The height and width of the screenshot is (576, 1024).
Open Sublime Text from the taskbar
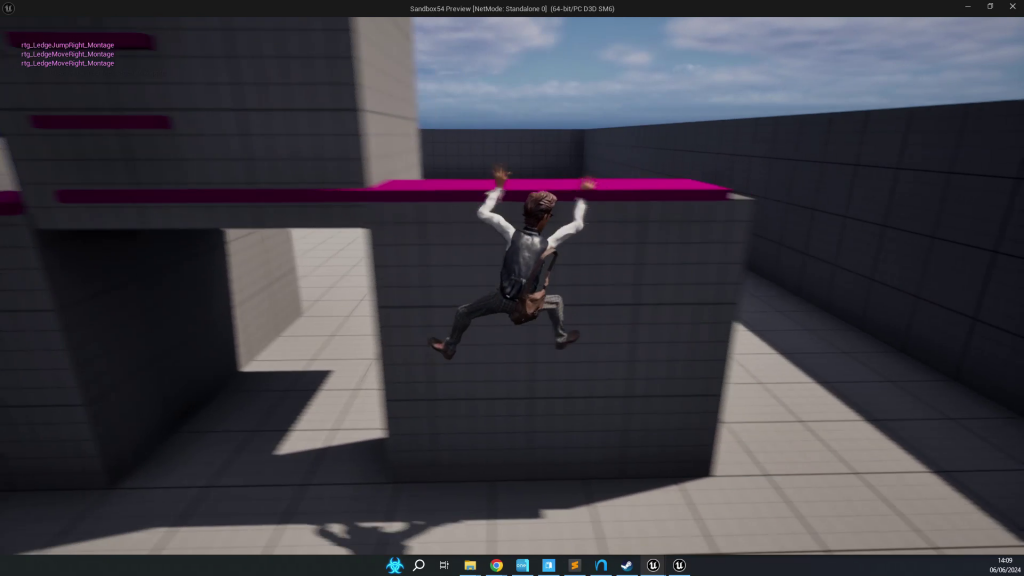pos(575,565)
